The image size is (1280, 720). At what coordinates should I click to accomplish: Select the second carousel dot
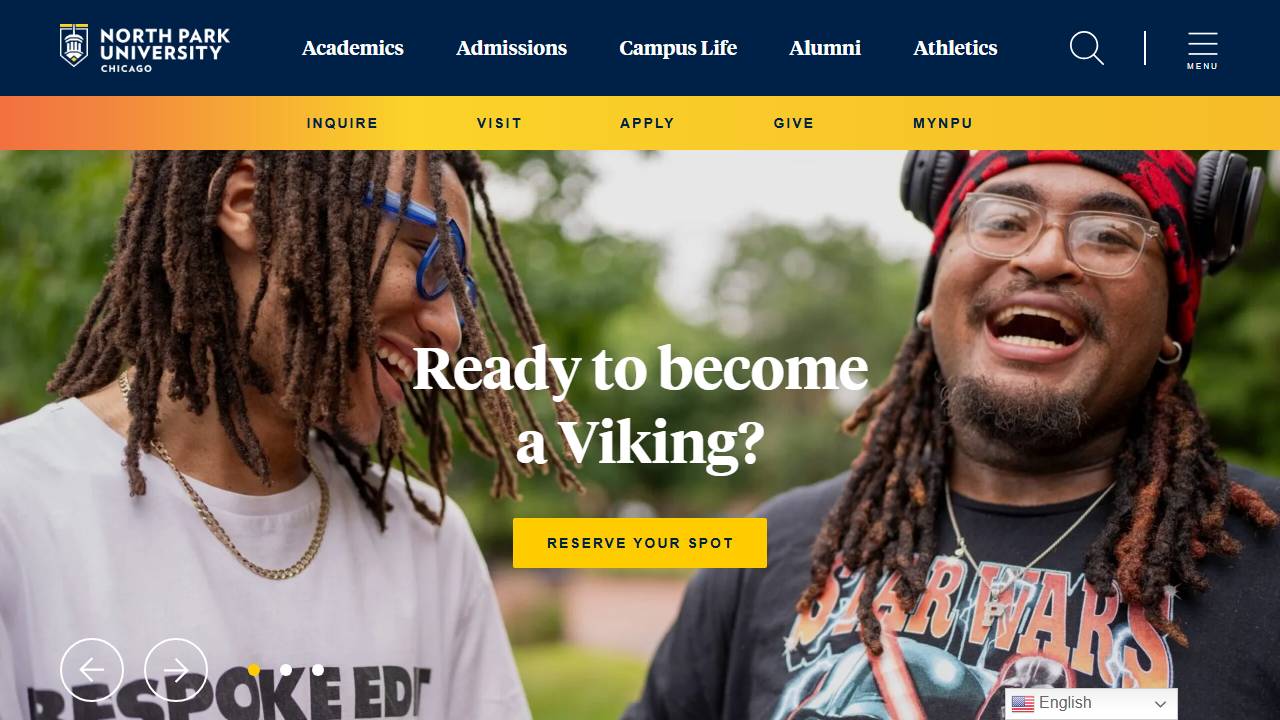tap(286, 670)
